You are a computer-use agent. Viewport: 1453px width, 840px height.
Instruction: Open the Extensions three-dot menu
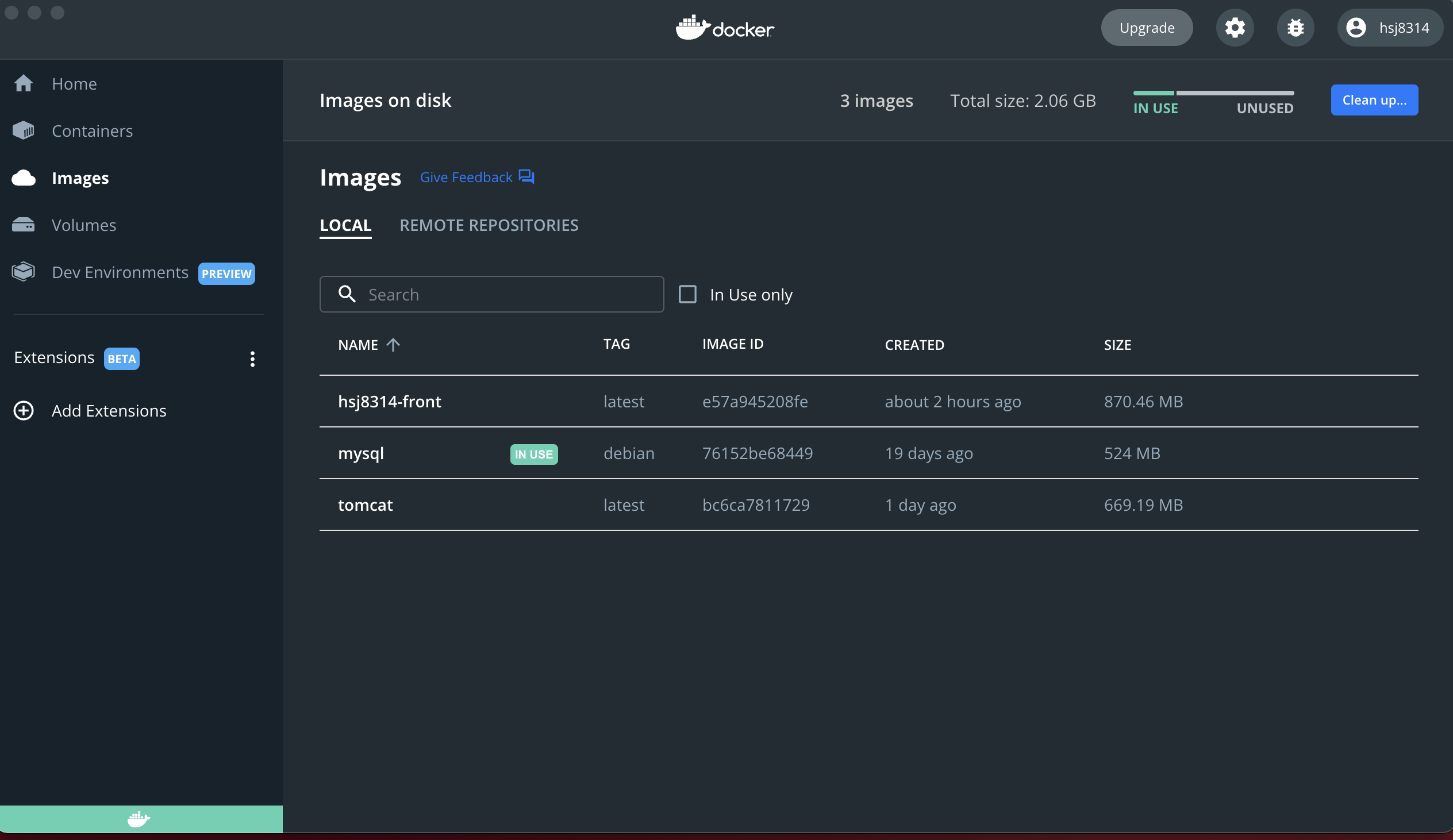tap(252, 359)
